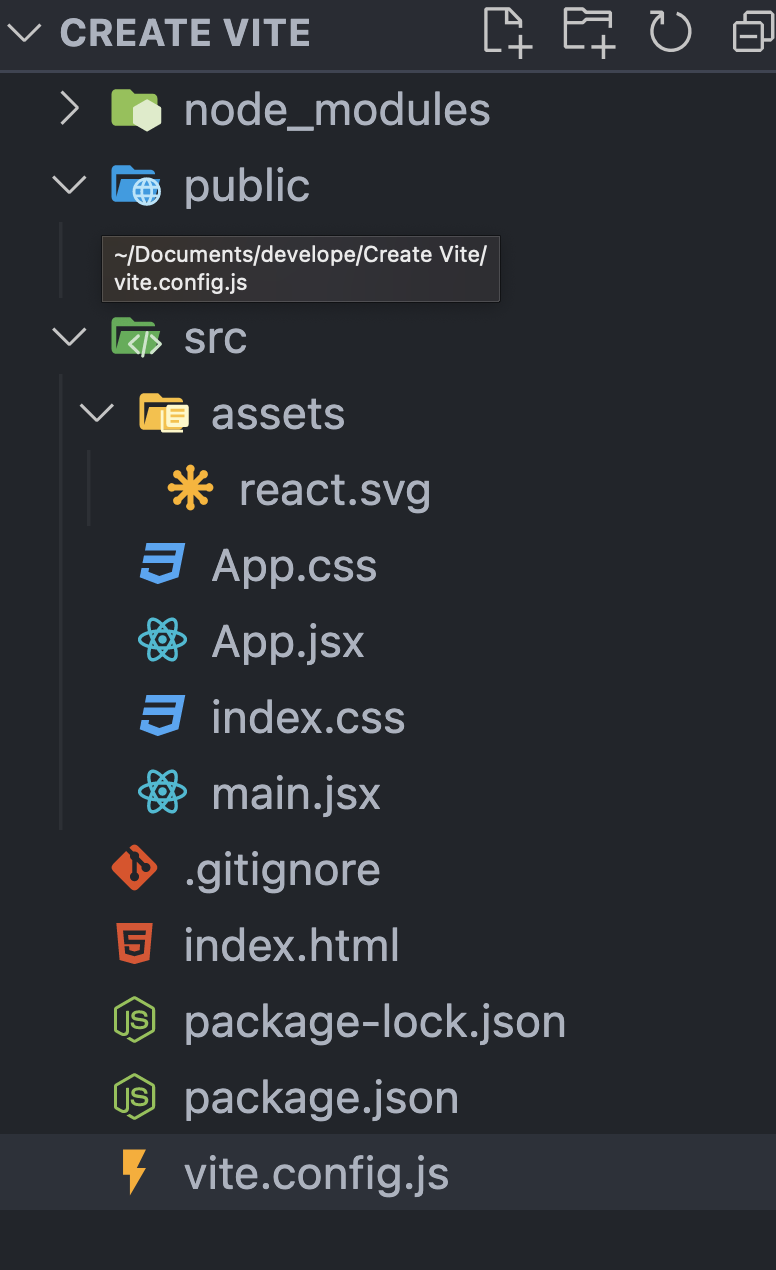Collapse the public folder chevron
776x1270 pixels.
69,185
